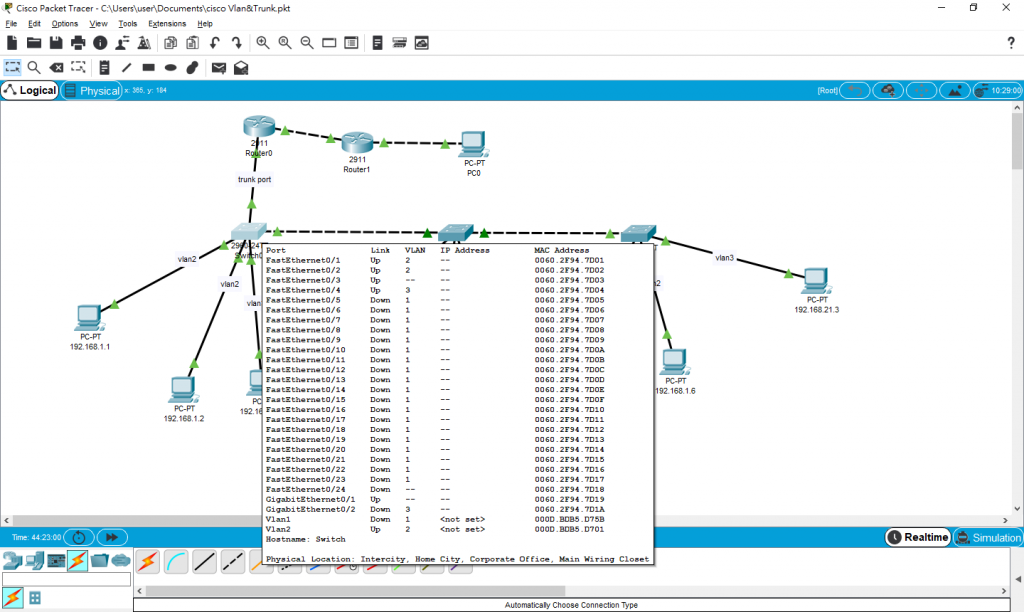Select Multiuser Connection cloud category
1024x612 pixels.
121,560
